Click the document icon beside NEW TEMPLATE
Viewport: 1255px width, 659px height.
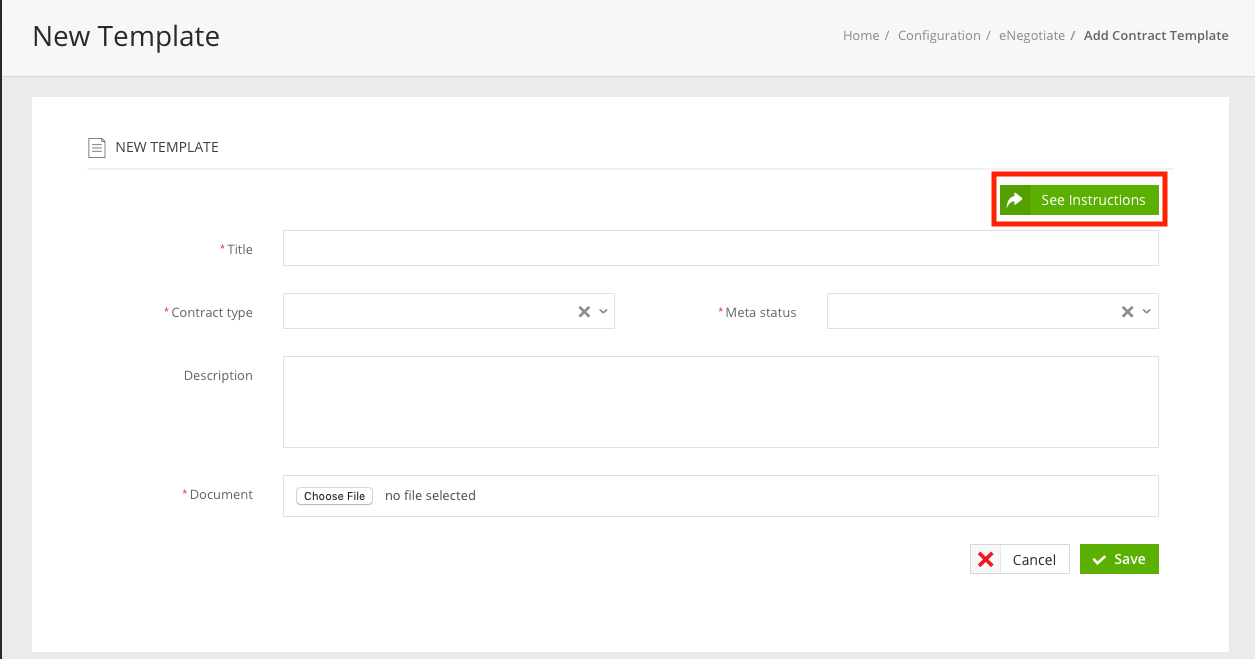97,148
